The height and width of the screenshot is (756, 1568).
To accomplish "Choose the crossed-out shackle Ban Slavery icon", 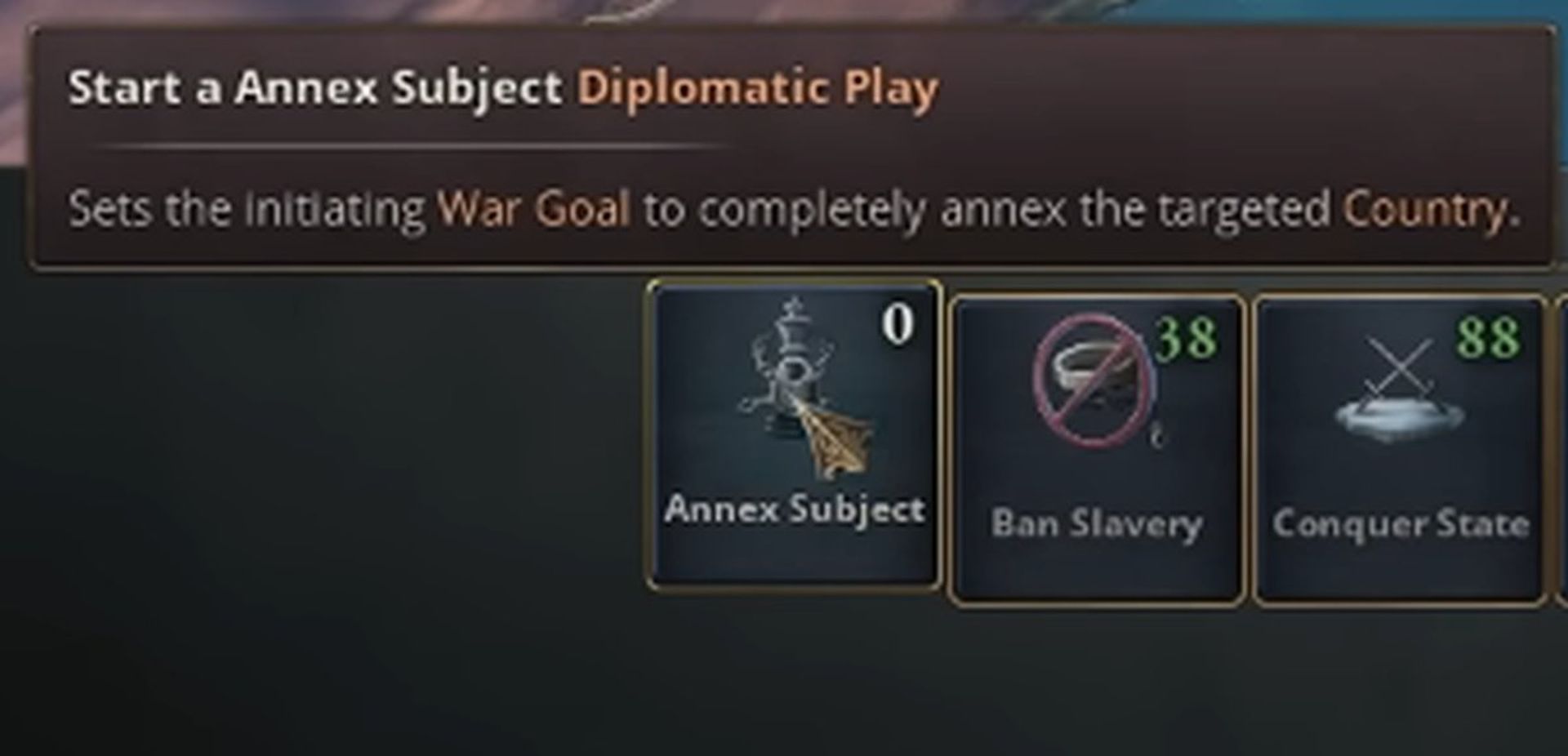I will point(1094,381).
